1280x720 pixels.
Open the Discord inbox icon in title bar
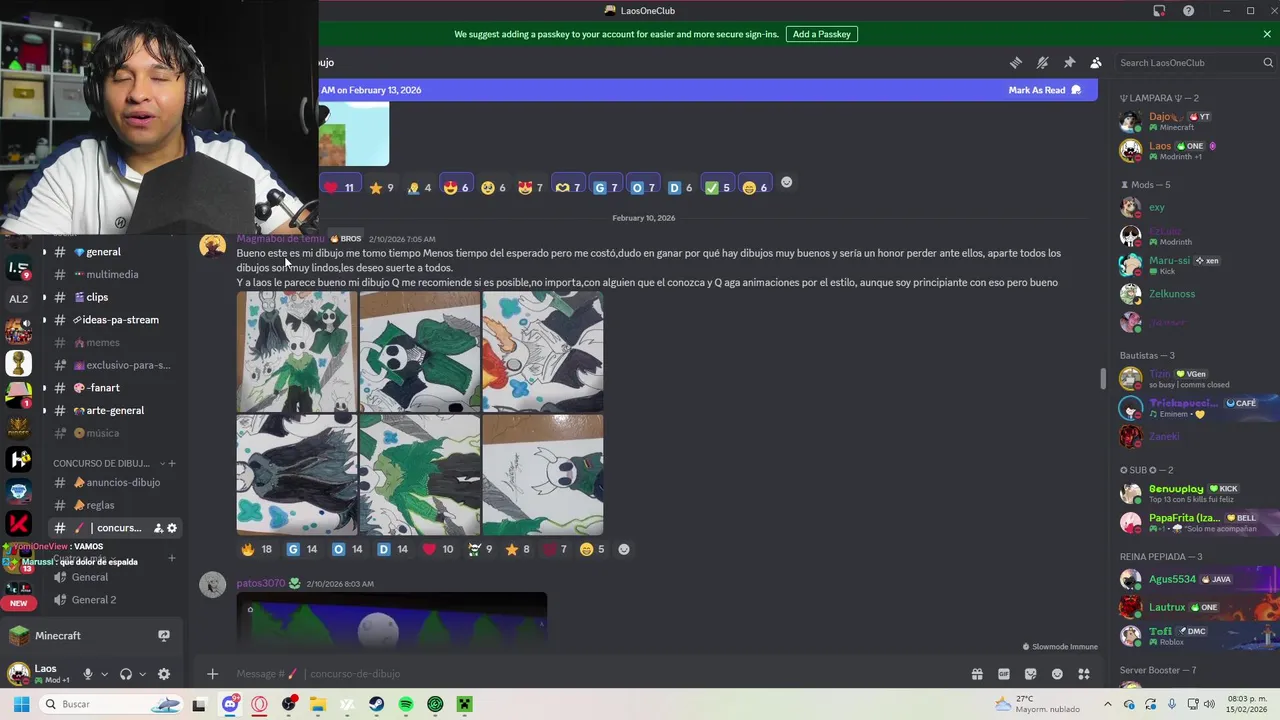click(x=1159, y=11)
